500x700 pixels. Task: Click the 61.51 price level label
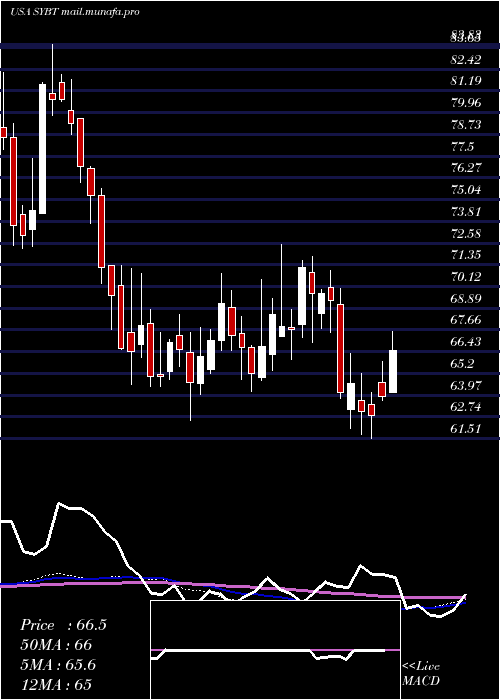tap(466, 429)
